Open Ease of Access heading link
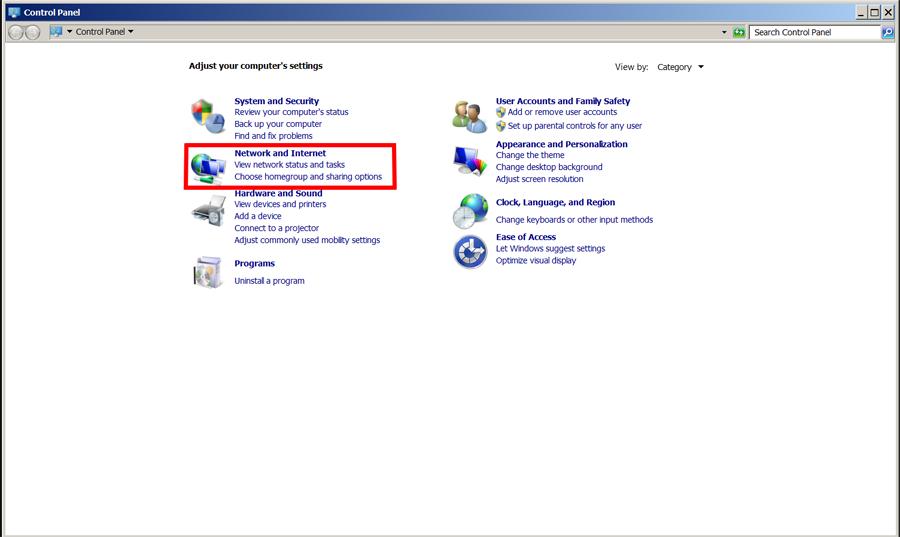 pyautogui.click(x=526, y=237)
